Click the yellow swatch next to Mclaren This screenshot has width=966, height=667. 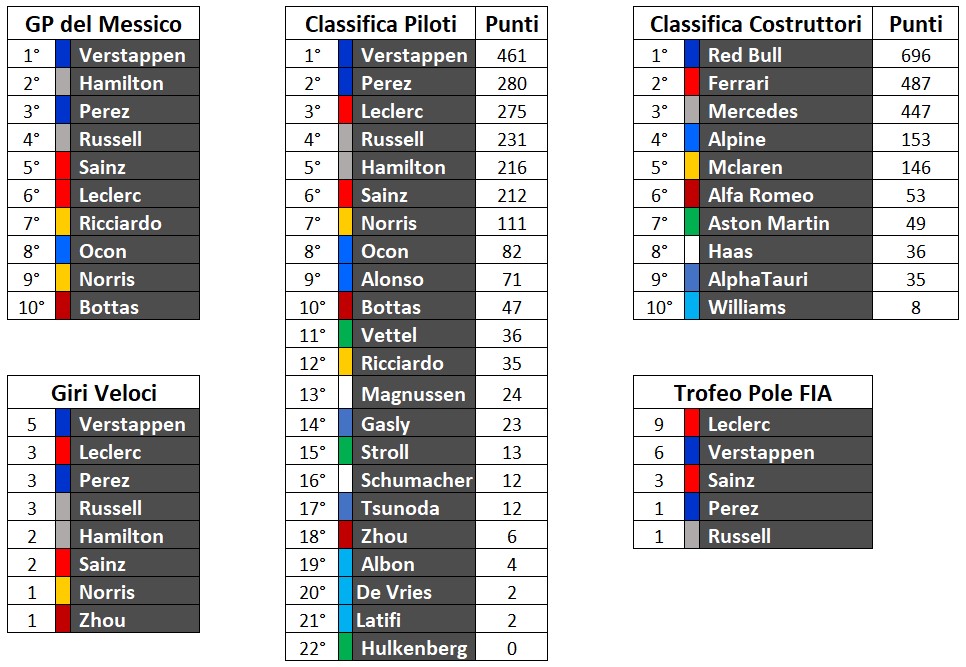[x=691, y=167]
